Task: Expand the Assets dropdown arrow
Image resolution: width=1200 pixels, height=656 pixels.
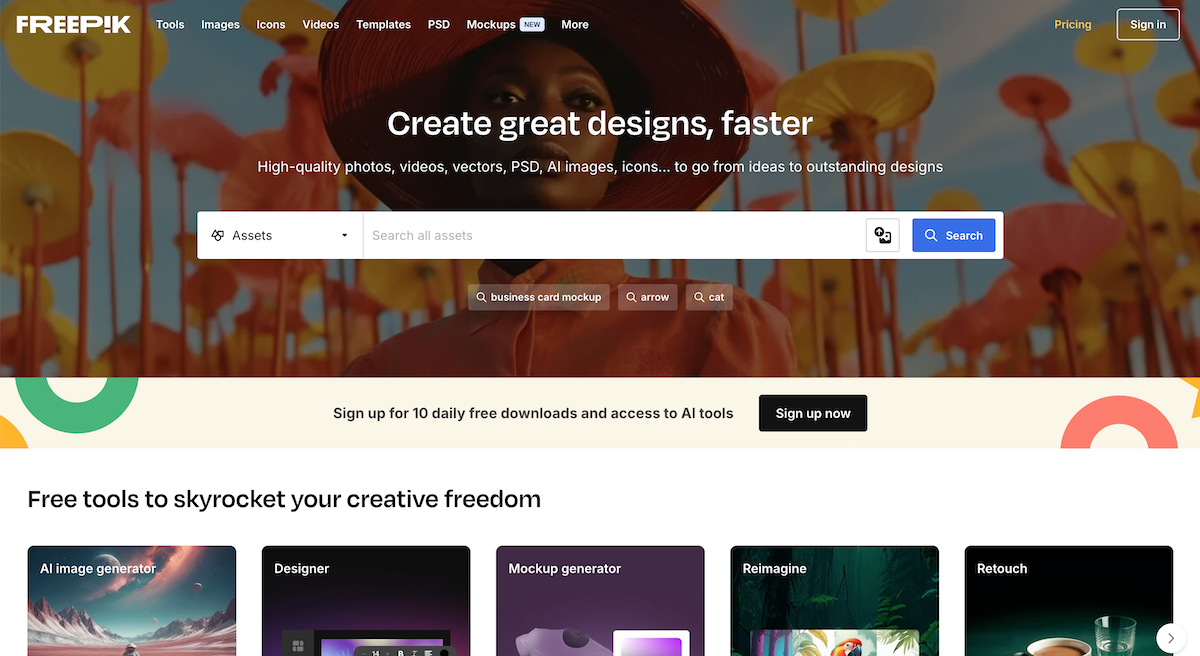Action: (x=345, y=235)
